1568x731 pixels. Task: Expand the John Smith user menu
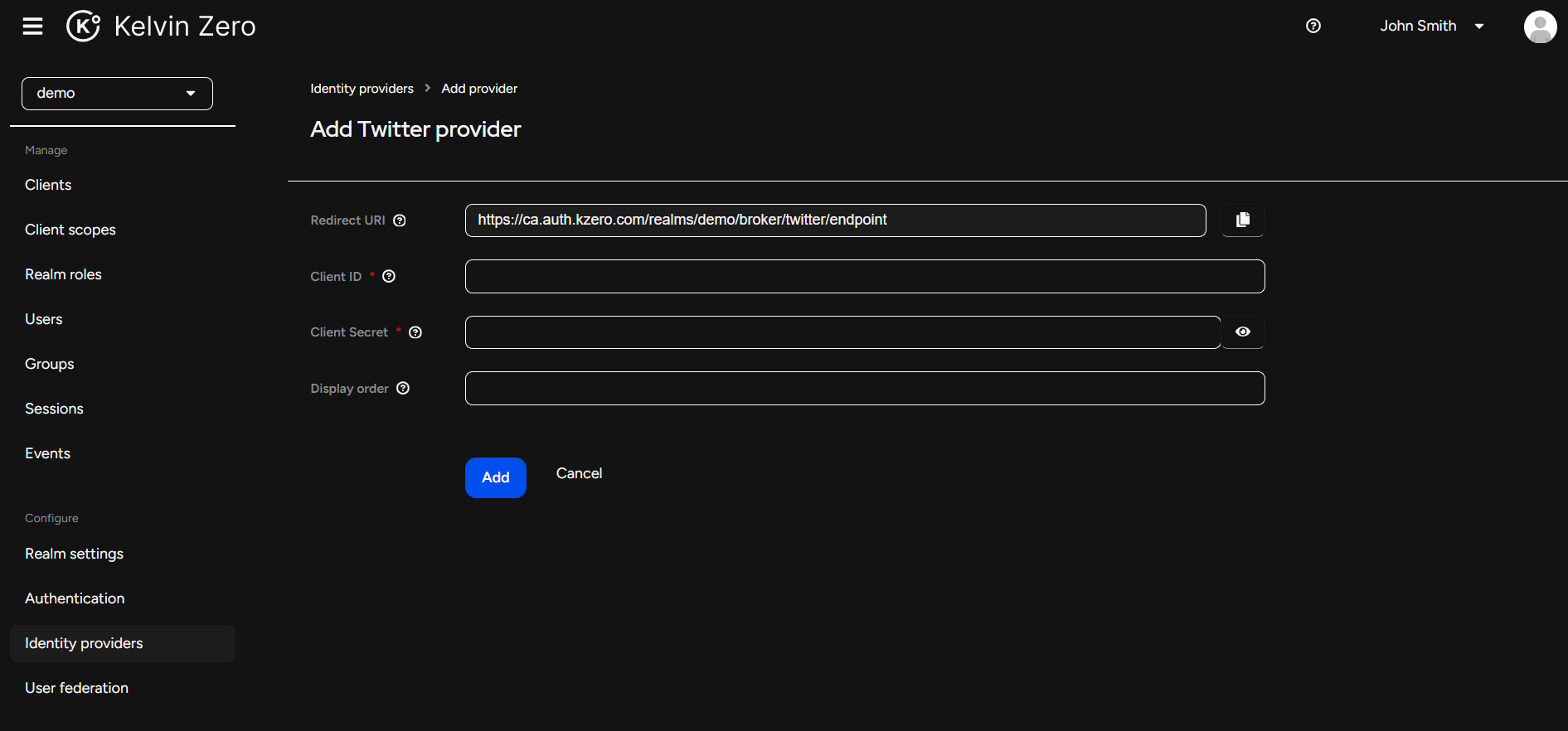click(1432, 27)
